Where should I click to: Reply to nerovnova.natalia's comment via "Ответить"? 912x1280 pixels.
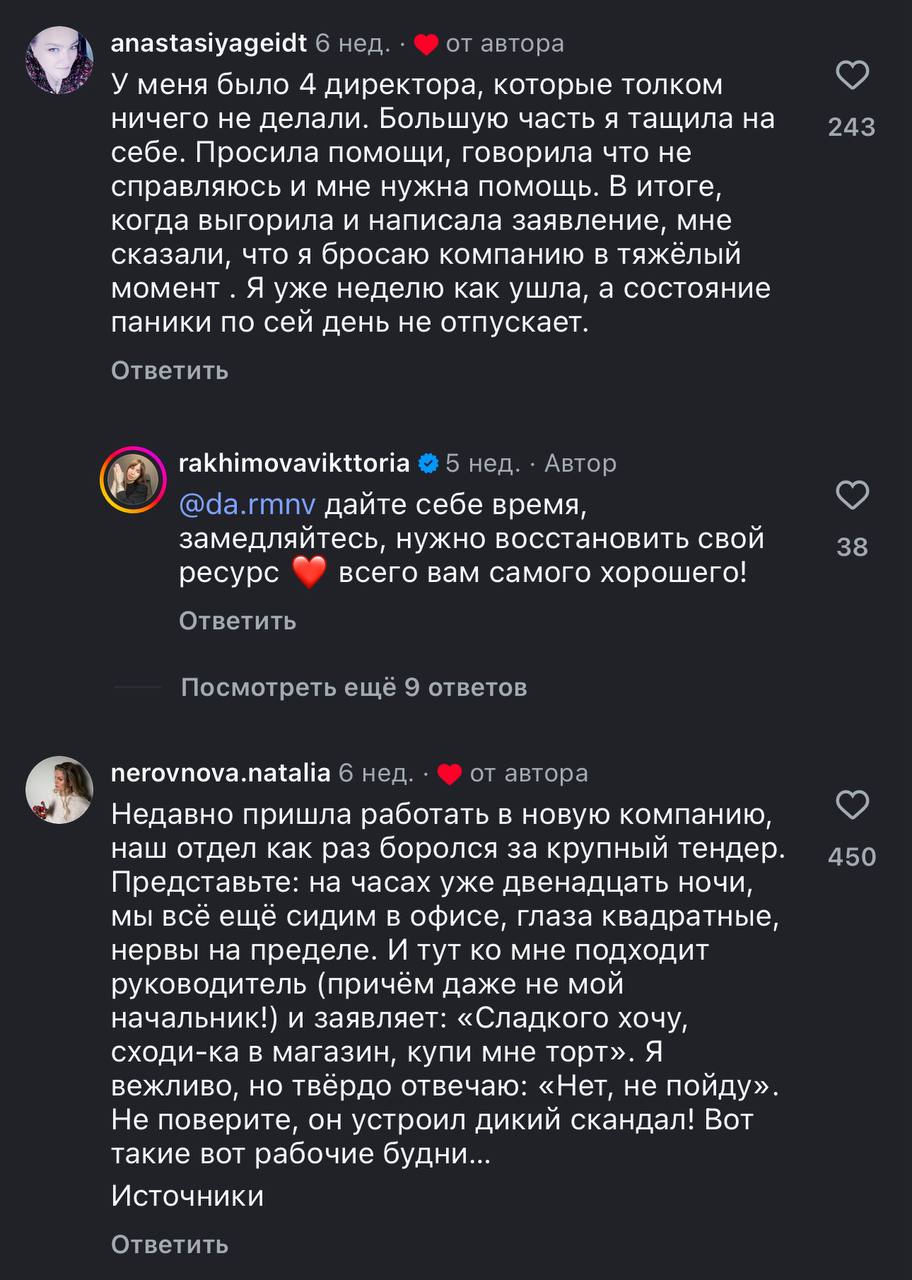(x=170, y=1245)
